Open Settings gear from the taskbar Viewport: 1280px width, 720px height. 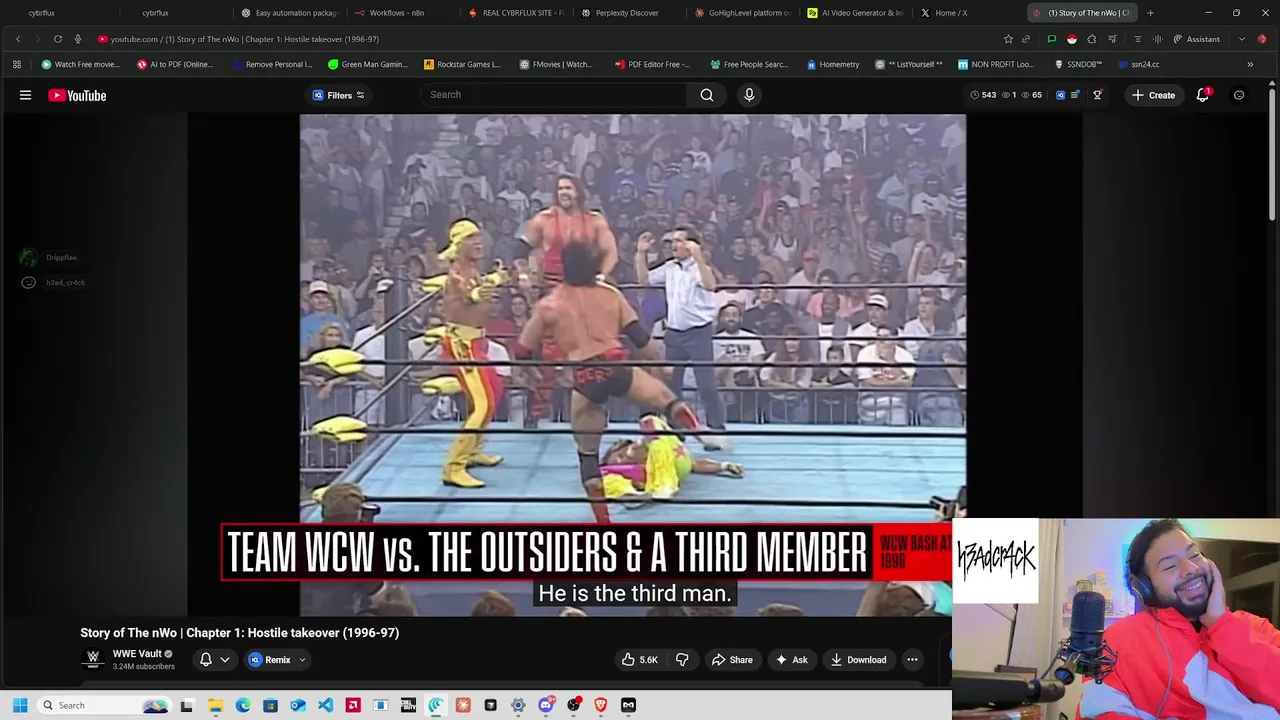[518, 705]
